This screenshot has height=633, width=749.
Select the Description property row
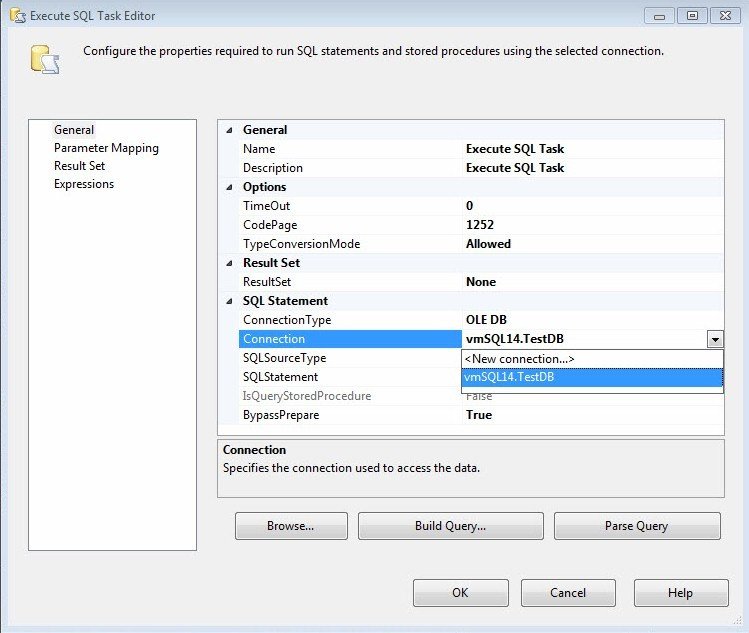[350, 168]
